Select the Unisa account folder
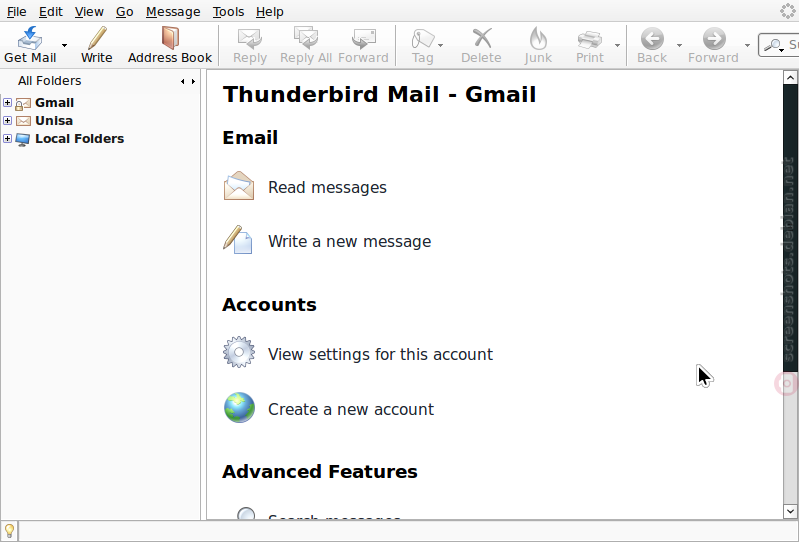Viewport: 799px width, 542px height. (x=54, y=121)
